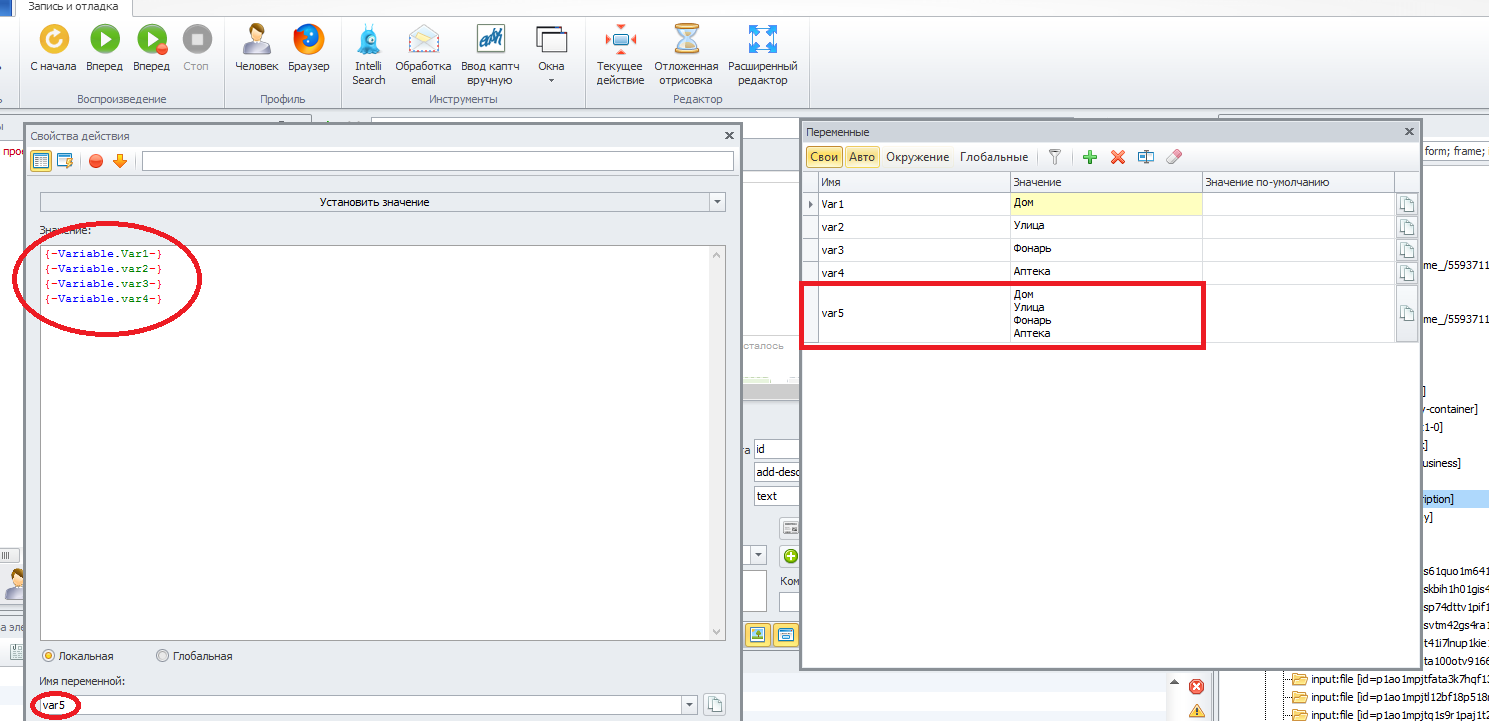Expand the 'Установить значение' action dropdown
1489x721 pixels.
(716, 202)
